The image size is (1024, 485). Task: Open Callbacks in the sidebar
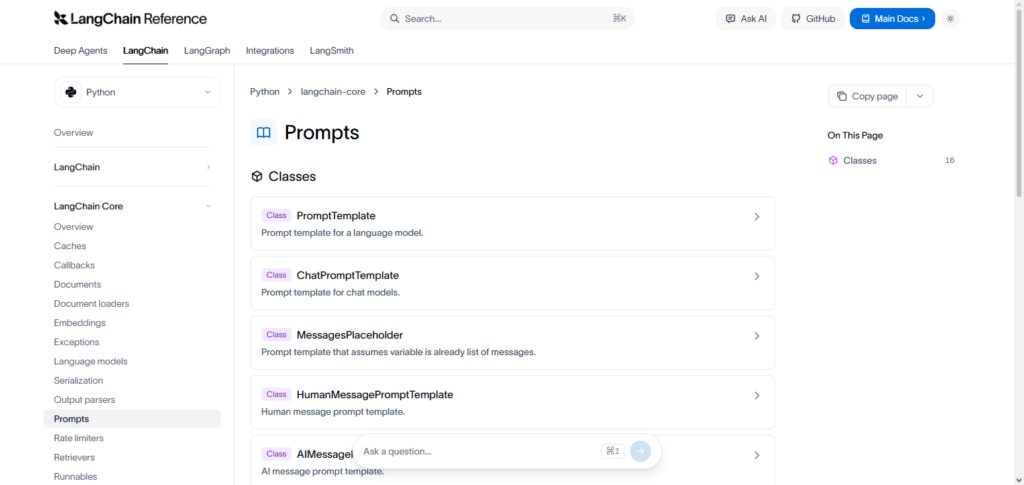(74, 265)
